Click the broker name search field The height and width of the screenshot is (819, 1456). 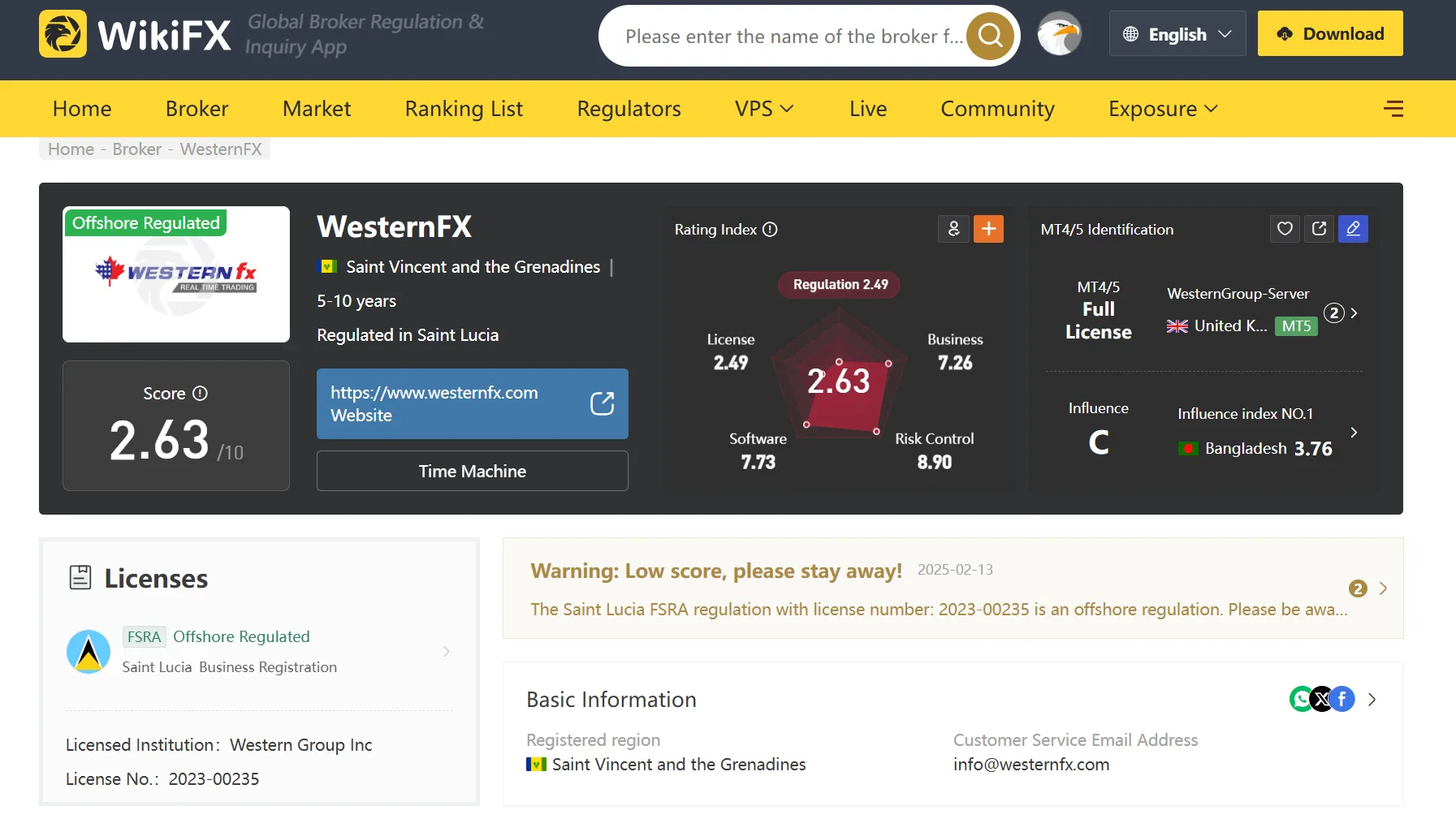793,37
